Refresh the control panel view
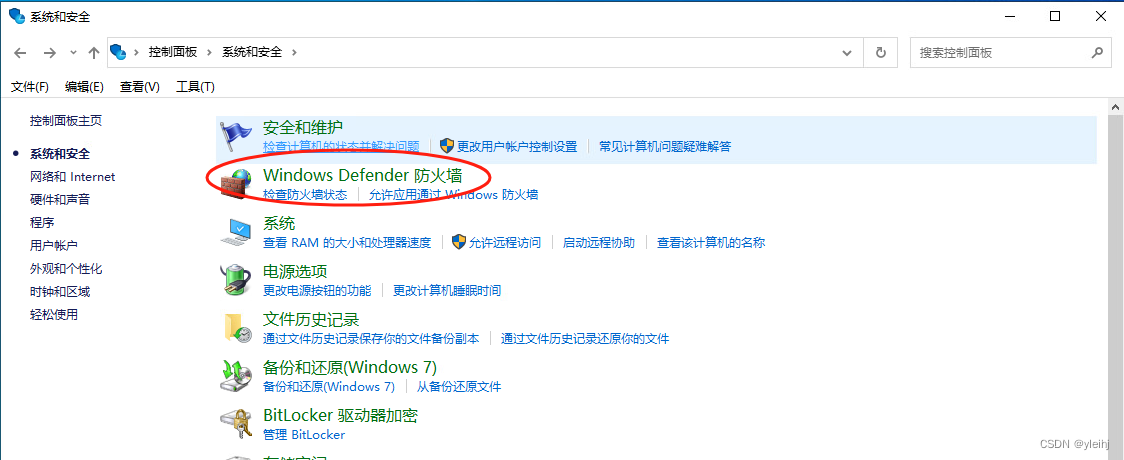Image resolution: width=1124 pixels, height=460 pixels. point(881,52)
